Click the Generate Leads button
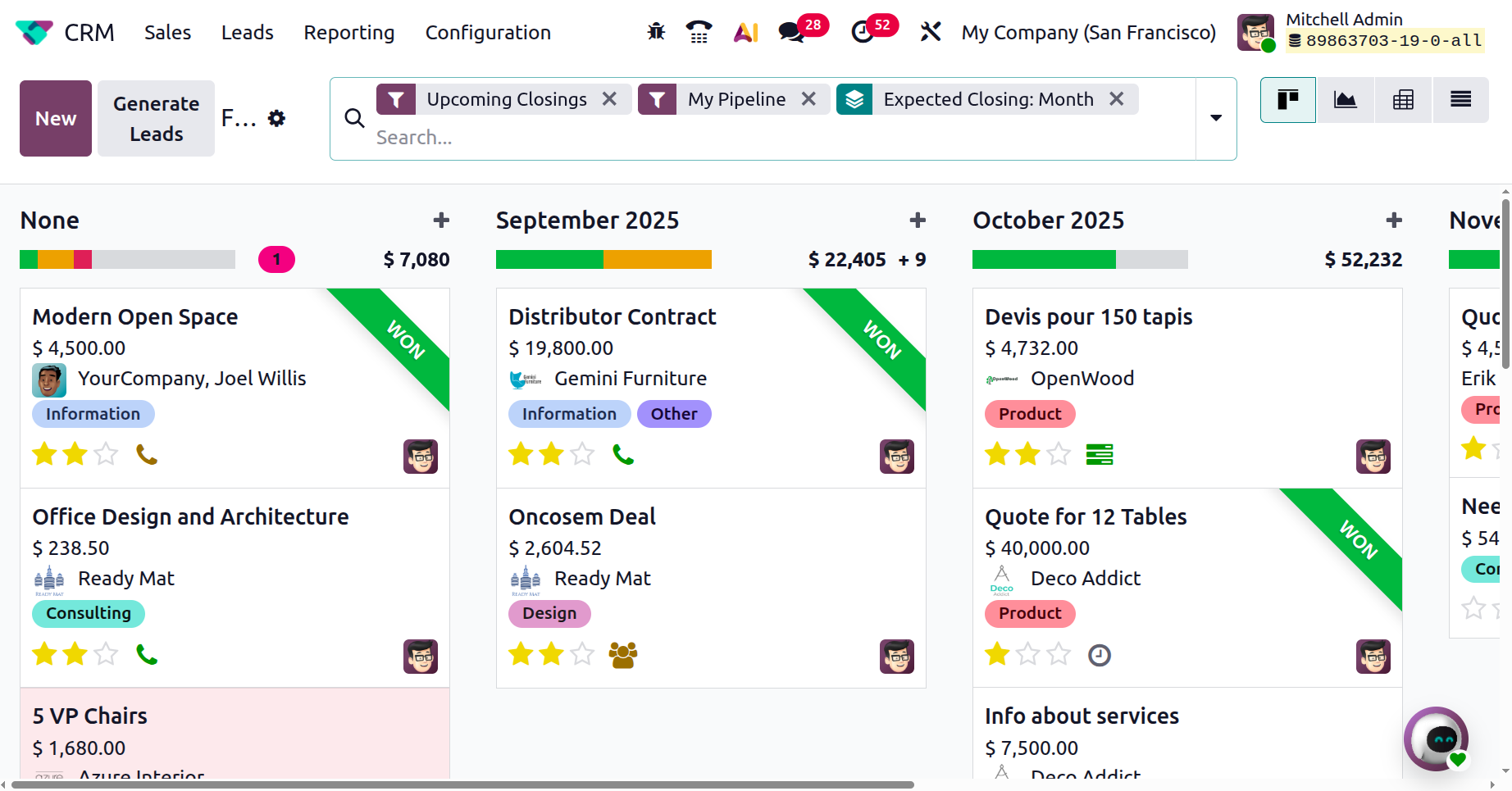Viewport: 1512px width, 791px height. point(156,119)
